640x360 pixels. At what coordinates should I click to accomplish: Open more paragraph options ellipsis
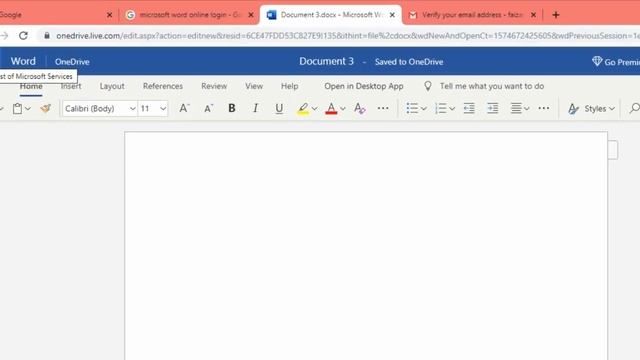point(544,108)
